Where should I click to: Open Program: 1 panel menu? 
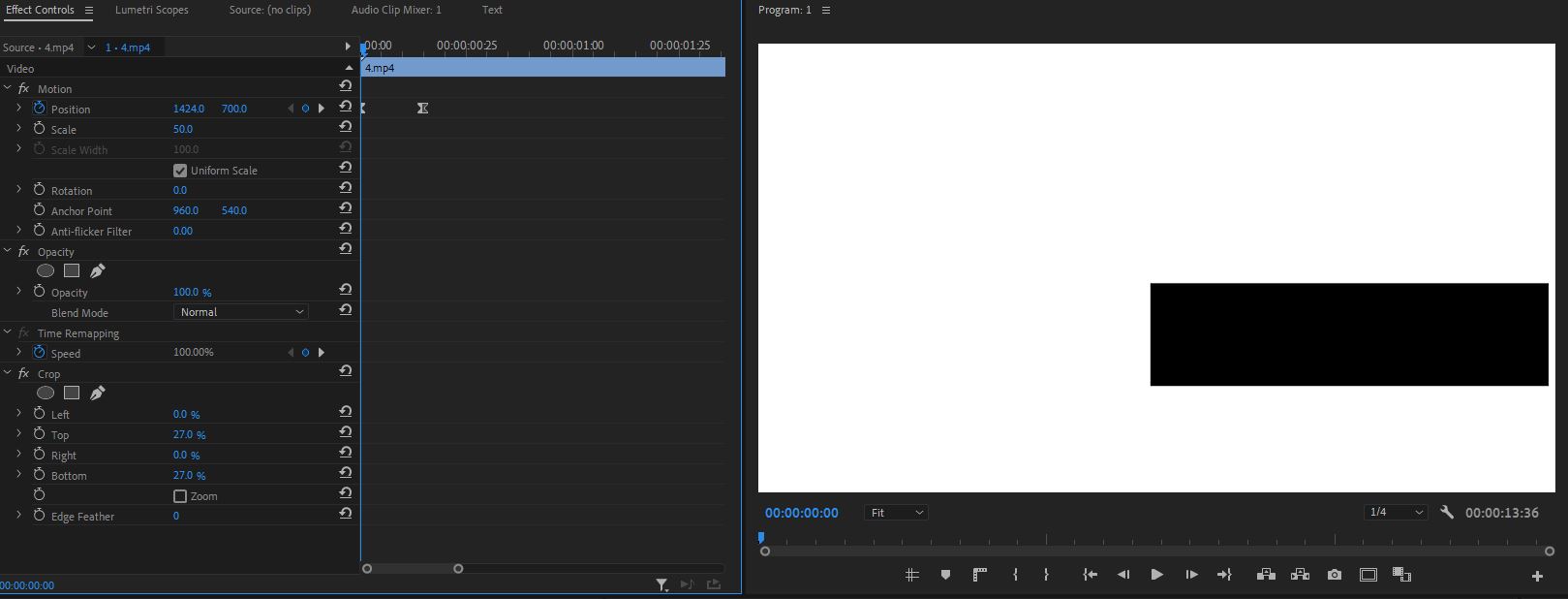pos(826,10)
